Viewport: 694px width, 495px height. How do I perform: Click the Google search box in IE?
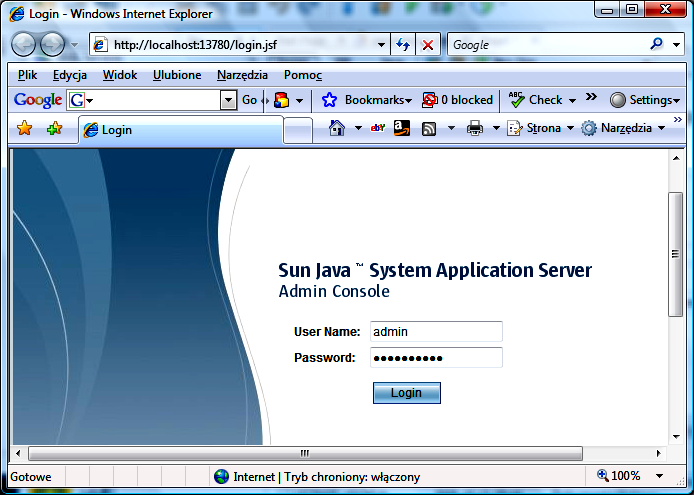click(547, 44)
